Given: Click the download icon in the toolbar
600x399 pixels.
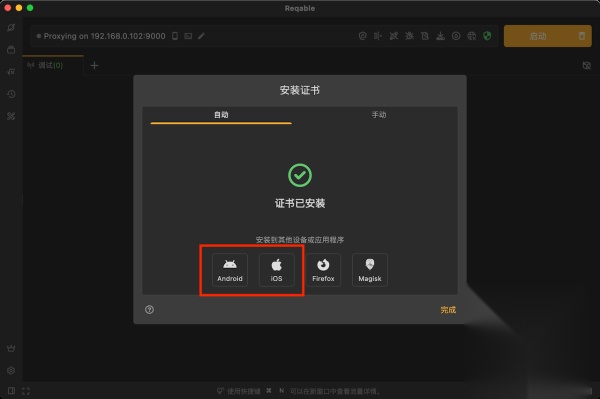Looking at the screenshot, I should (440, 36).
